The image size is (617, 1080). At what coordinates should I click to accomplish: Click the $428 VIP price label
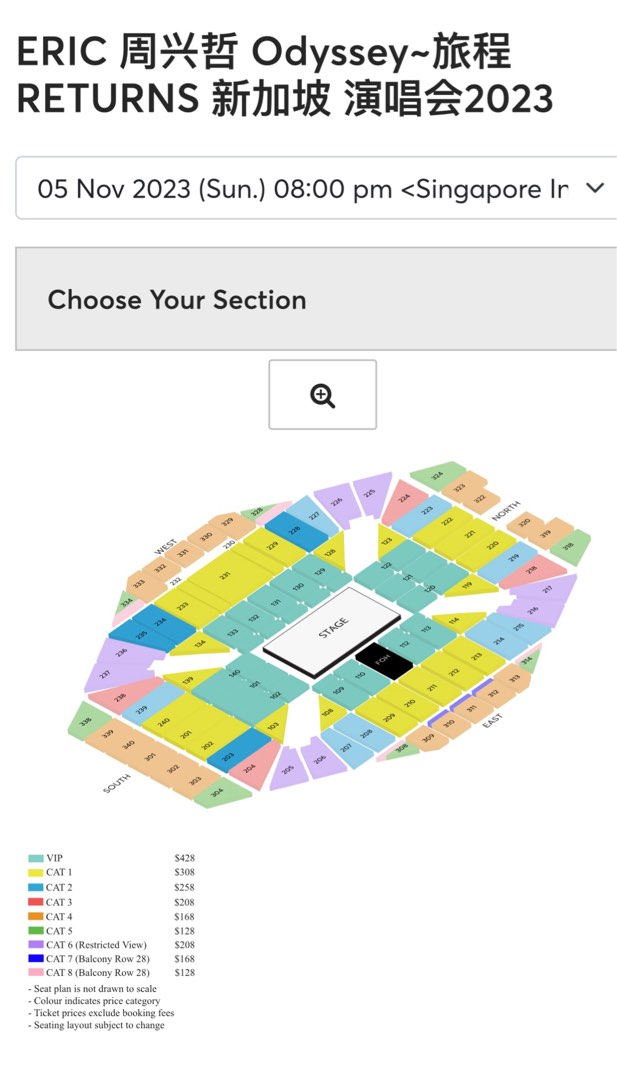click(184, 858)
